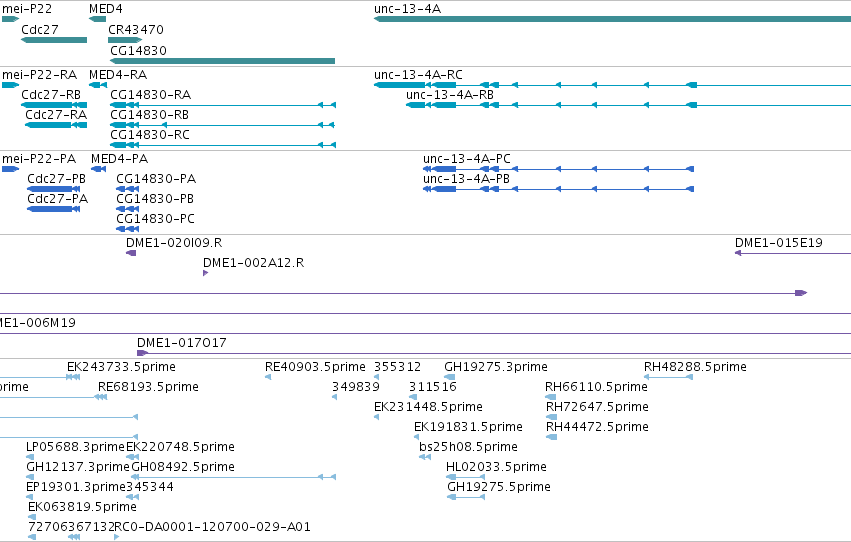This screenshot has width=851, height=542.
Task: Click the Cdc27-RA transcript label
Action: (x=56, y=114)
